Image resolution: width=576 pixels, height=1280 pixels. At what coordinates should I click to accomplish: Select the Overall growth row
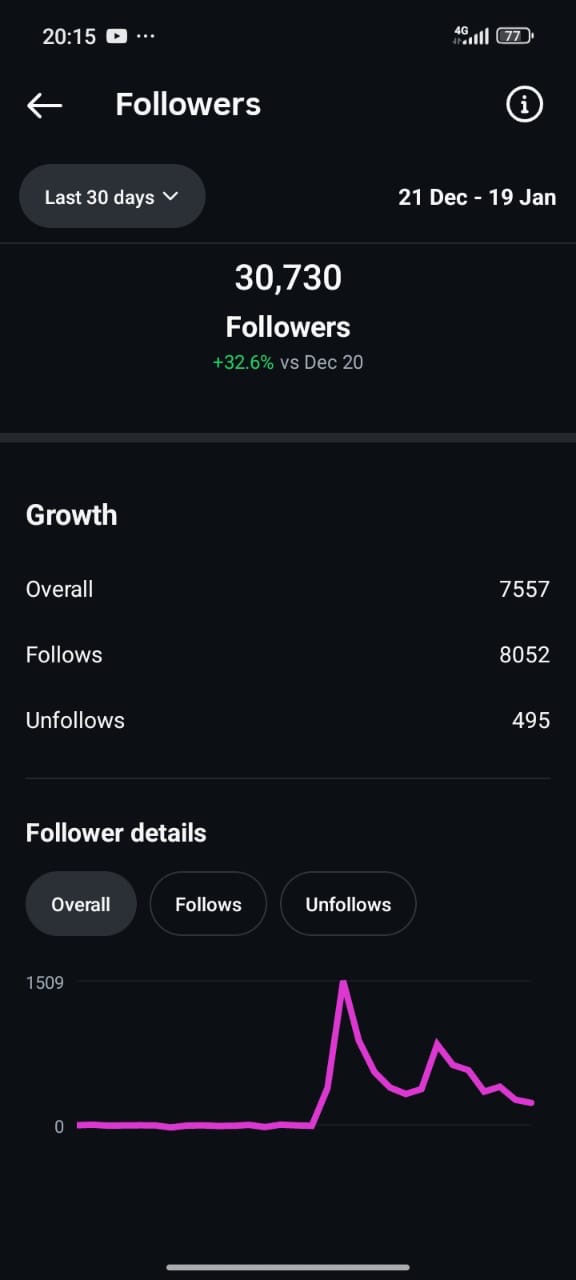coord(288,589)
